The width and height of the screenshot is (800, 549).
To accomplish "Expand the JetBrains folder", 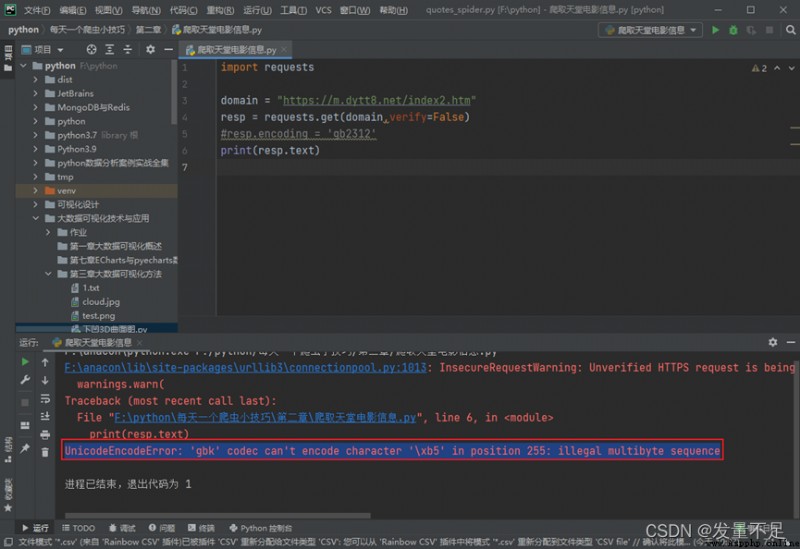I will [35, 93].
